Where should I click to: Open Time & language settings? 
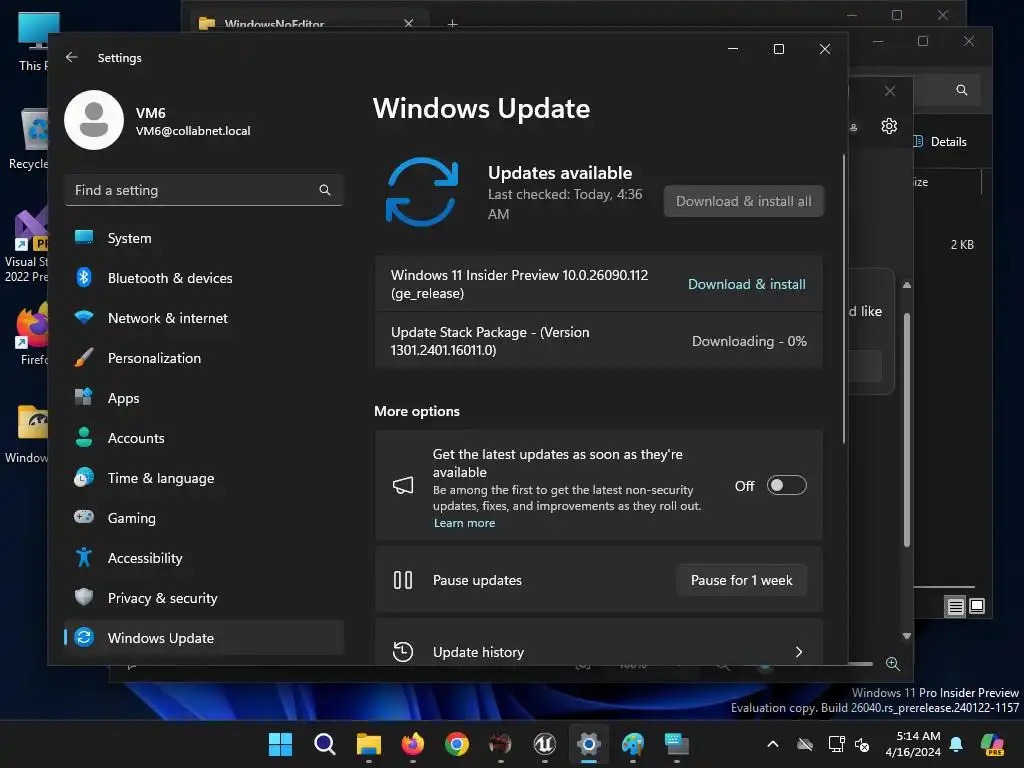pyautogui.click(x=204, y=478)
